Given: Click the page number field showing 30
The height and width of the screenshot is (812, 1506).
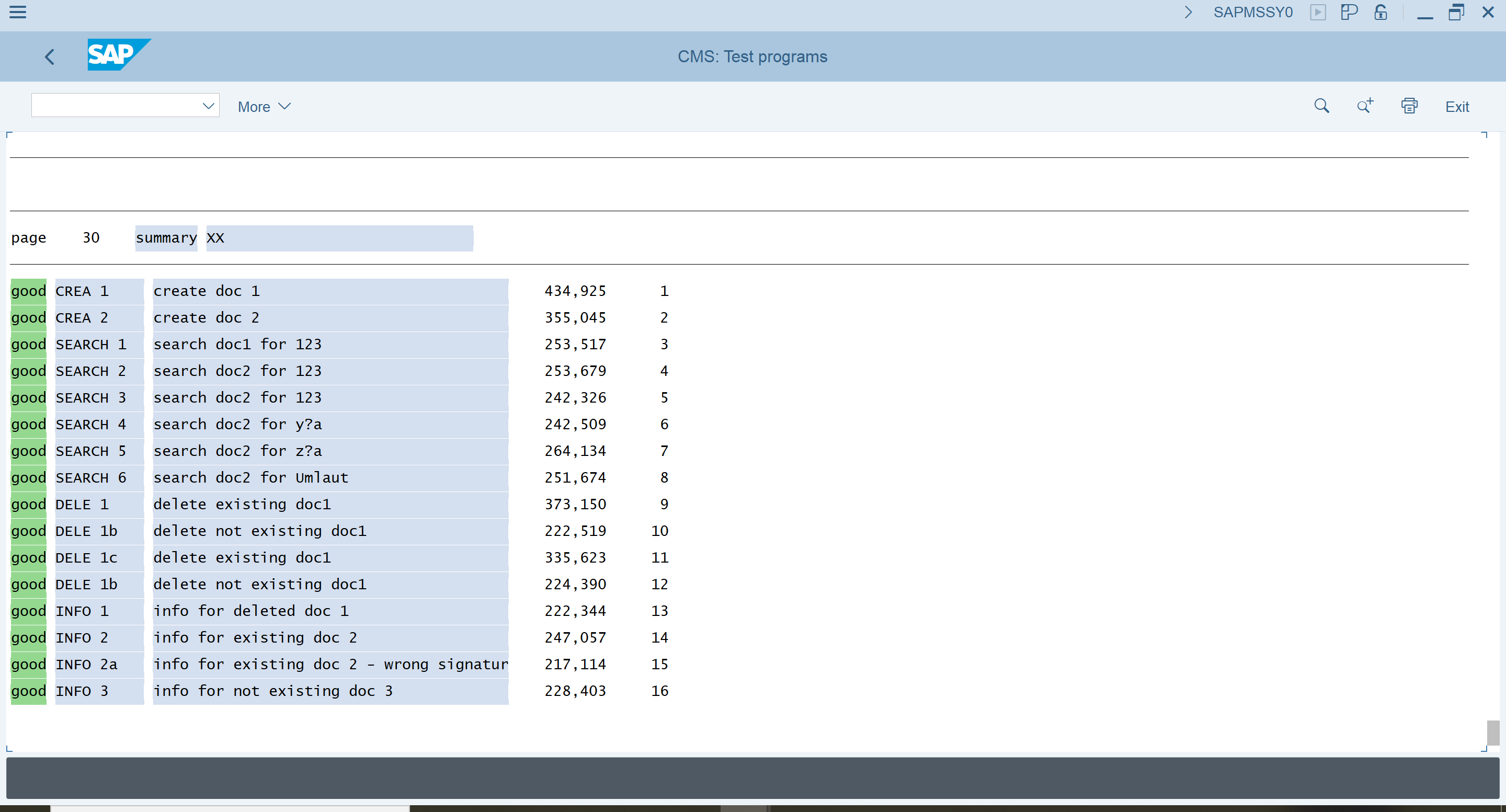Looking at the screenshot, I should 91,237.
